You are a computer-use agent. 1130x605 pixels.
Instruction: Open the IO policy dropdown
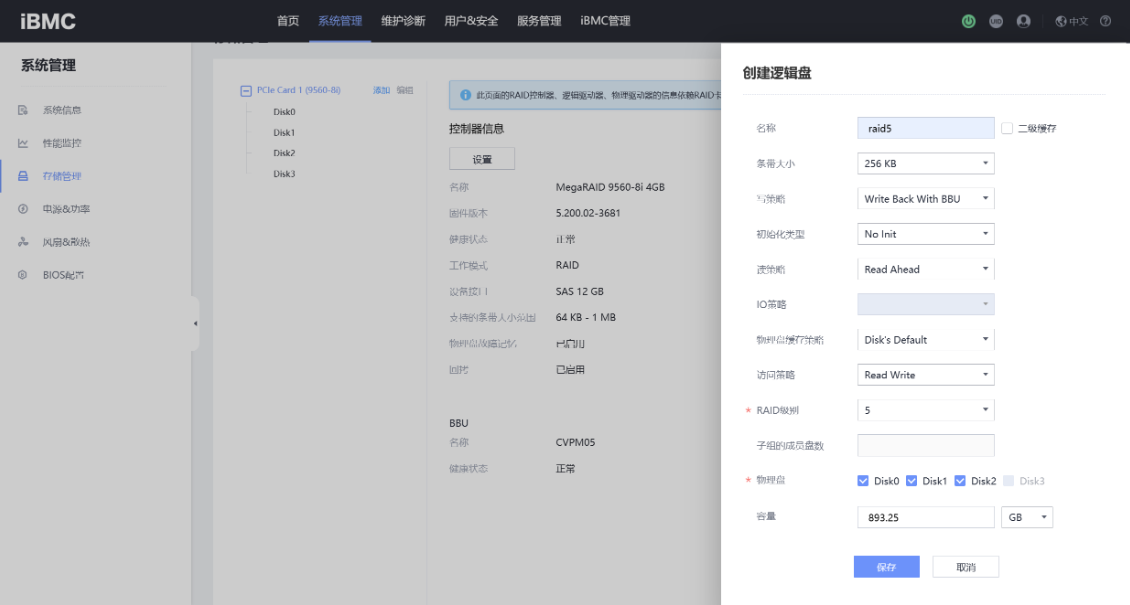(x=925, y=304)
